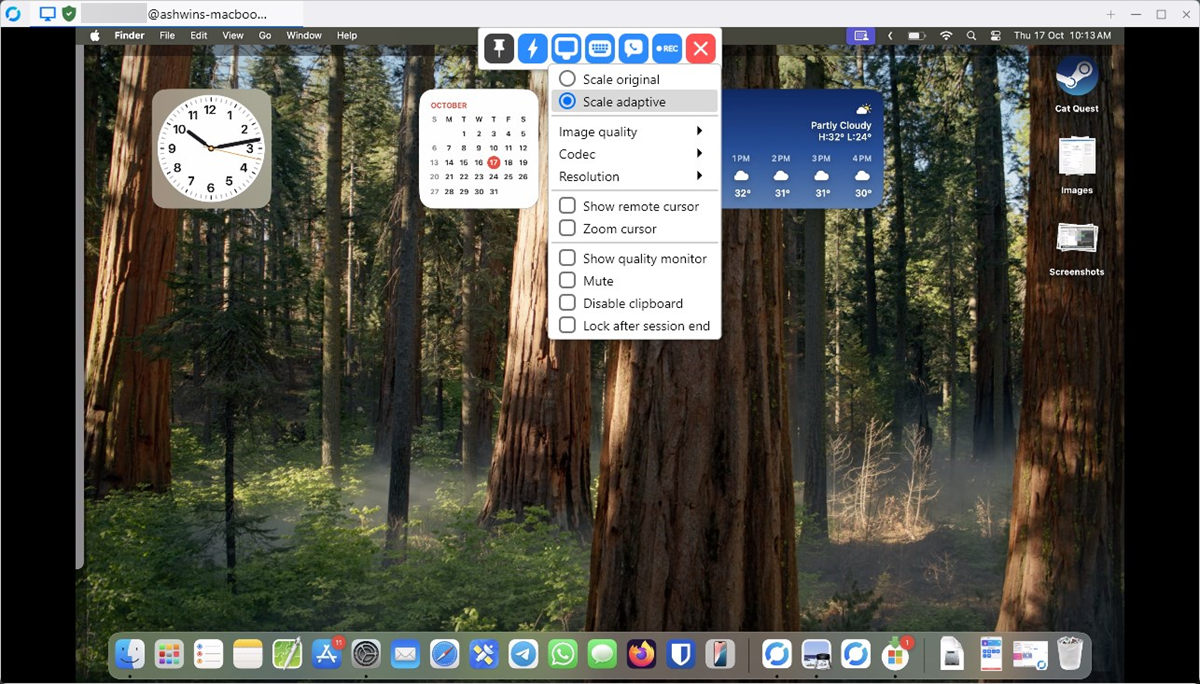Click the pin toolbar icon
The width and height of the screenshot is (1200, 684).
(x=499, y=48)
